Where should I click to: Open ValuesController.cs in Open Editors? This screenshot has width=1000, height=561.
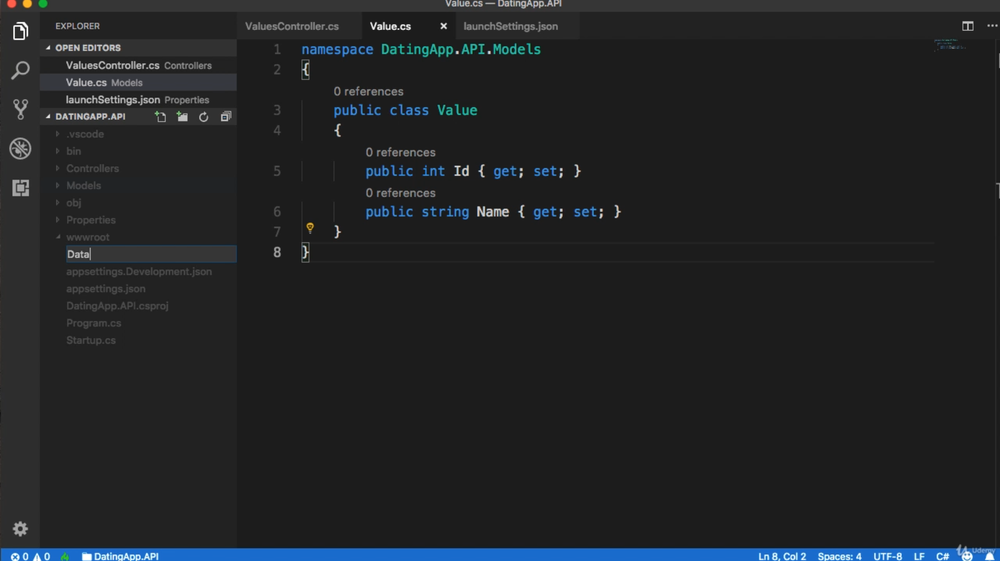pos(138,65)
